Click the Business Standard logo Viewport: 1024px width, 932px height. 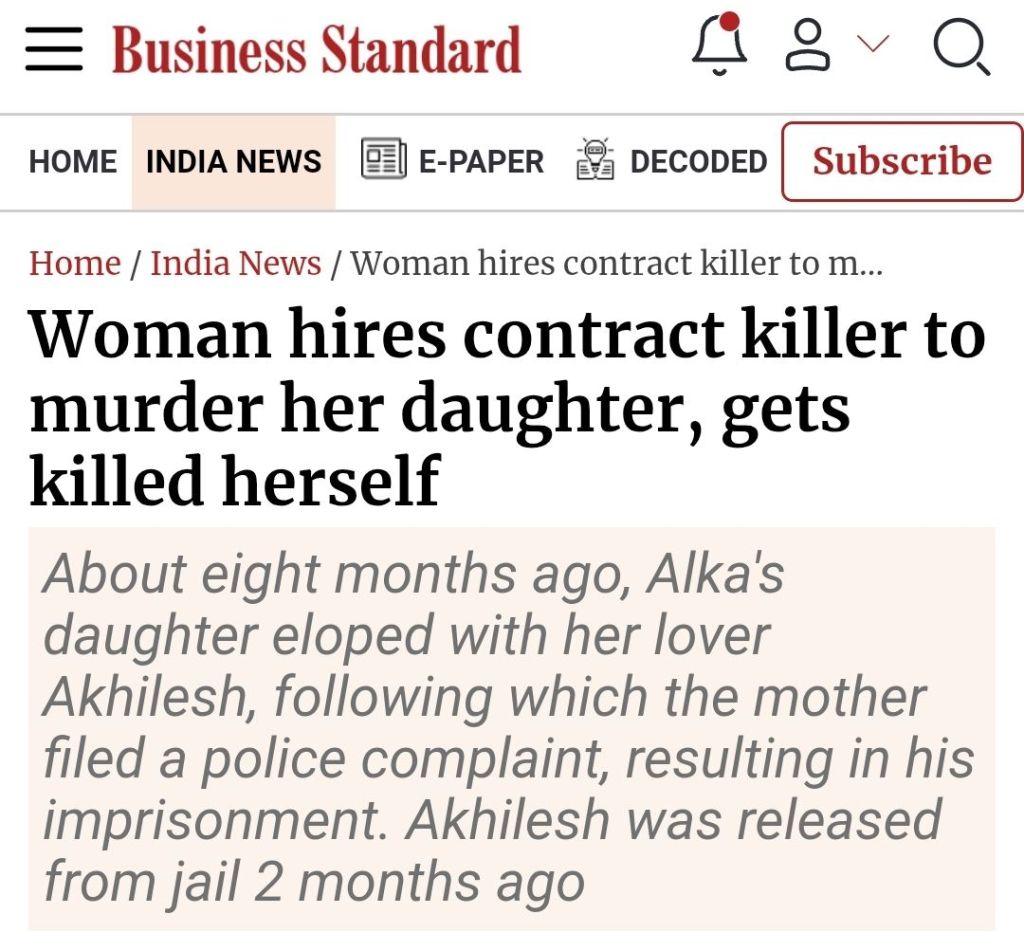tap(317, 50)
